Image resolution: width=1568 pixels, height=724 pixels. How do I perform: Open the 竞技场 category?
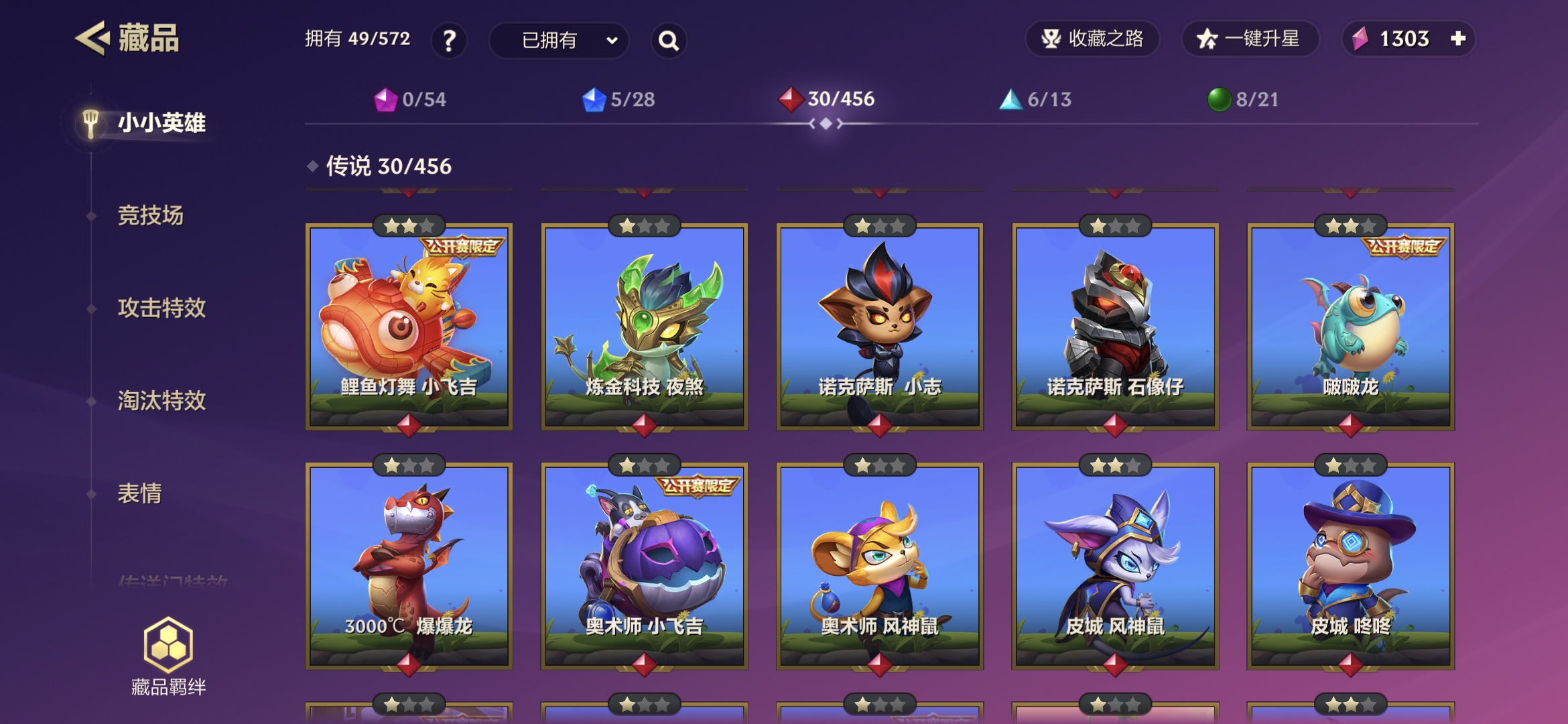click(x=150, y=215)
